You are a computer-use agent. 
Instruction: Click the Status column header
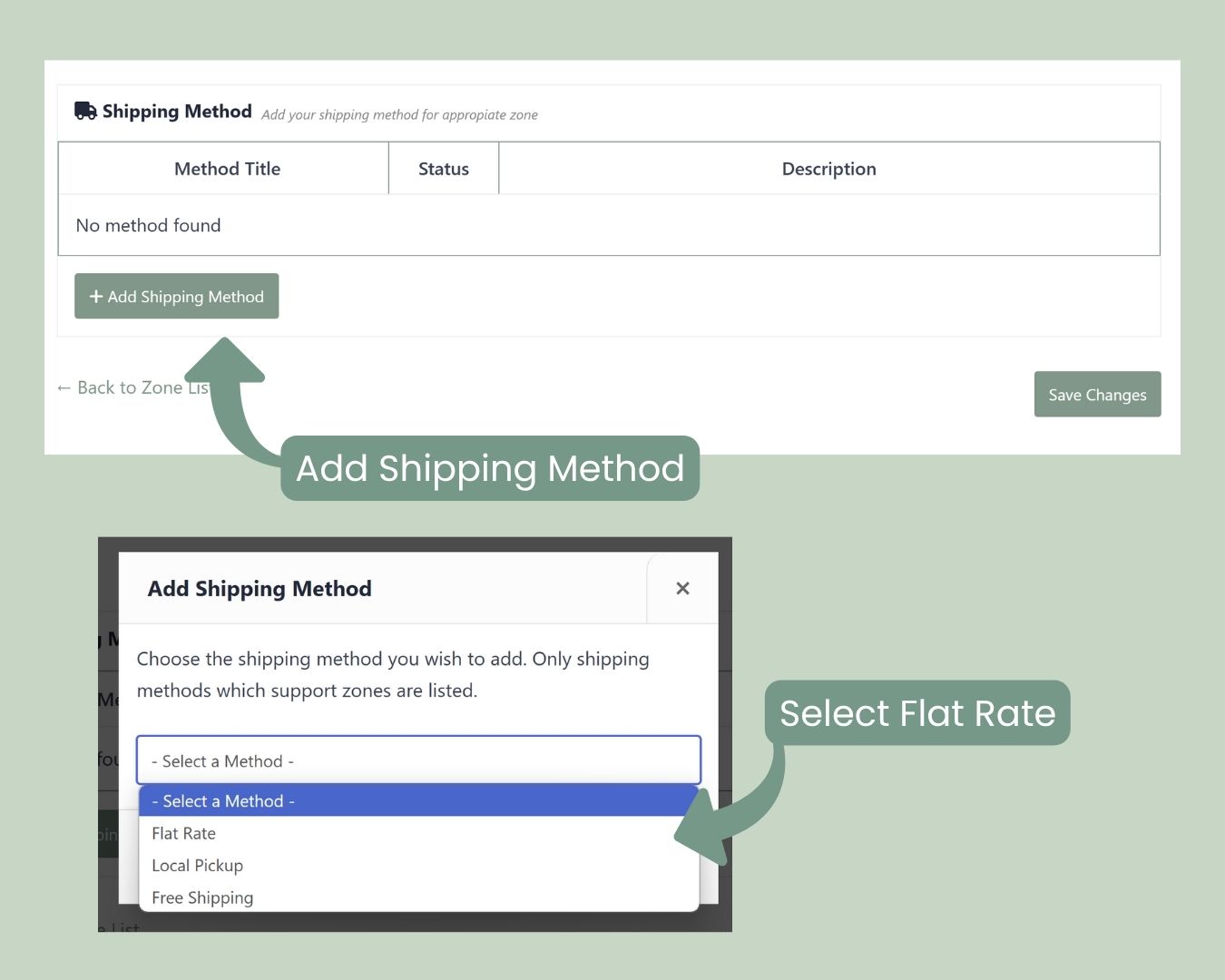[x=444, y=169]
